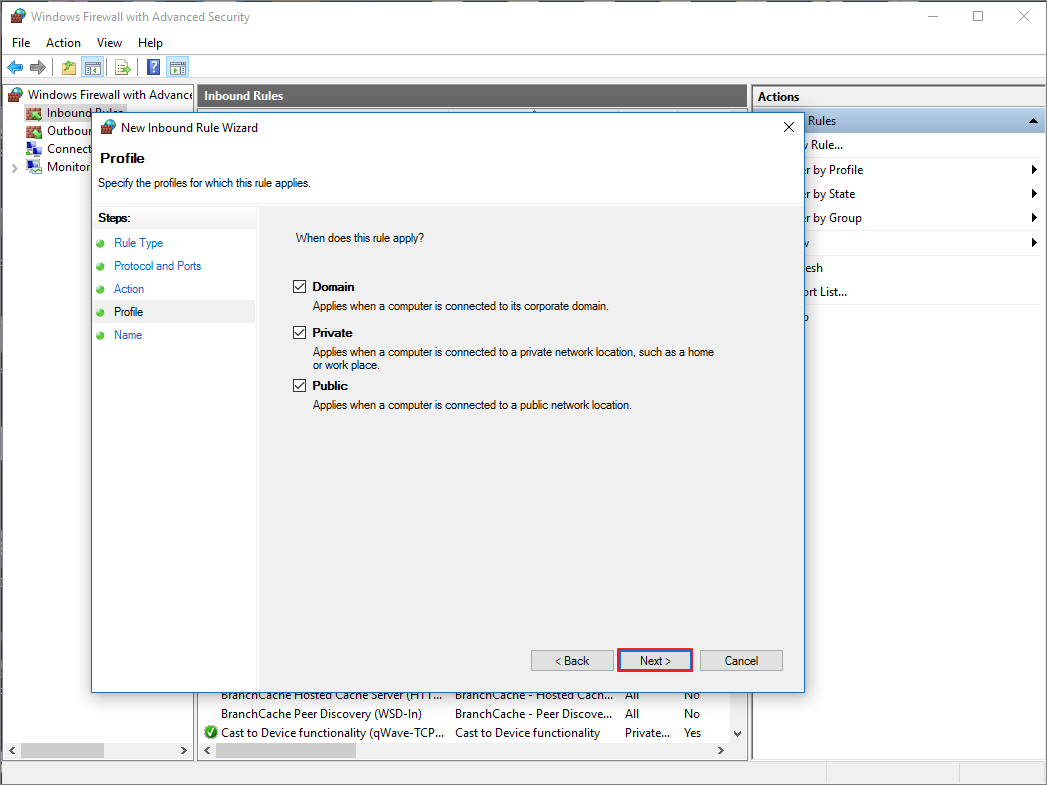Click the Forward arrow in the toolbar
Screen dimensions: 1047x785
[38, 67]
